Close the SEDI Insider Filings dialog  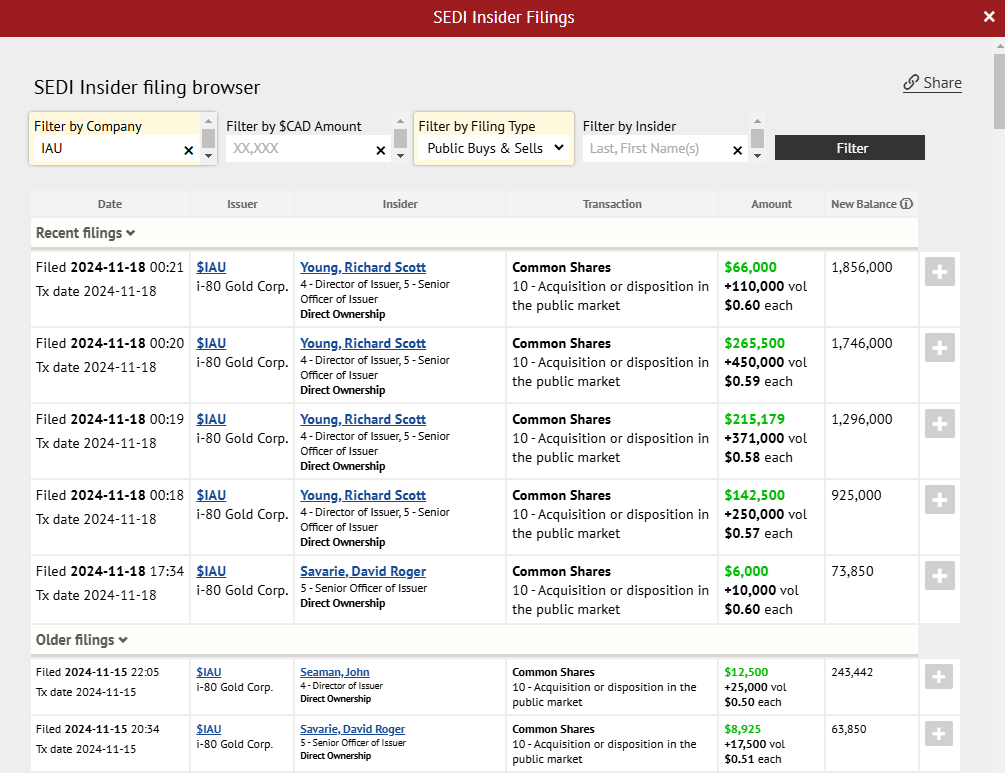tap(988, 17)
